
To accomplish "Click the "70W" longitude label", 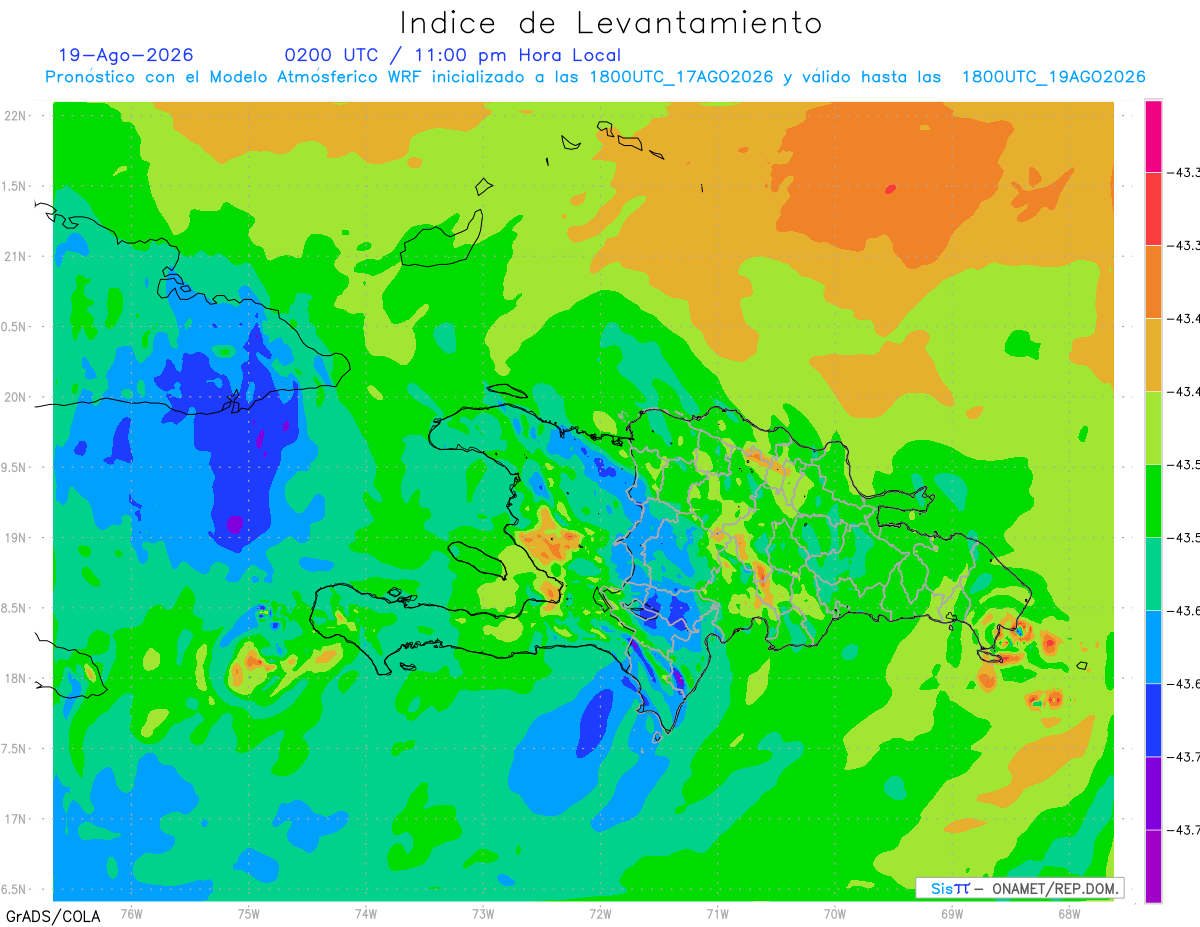I will click(834, 913).
